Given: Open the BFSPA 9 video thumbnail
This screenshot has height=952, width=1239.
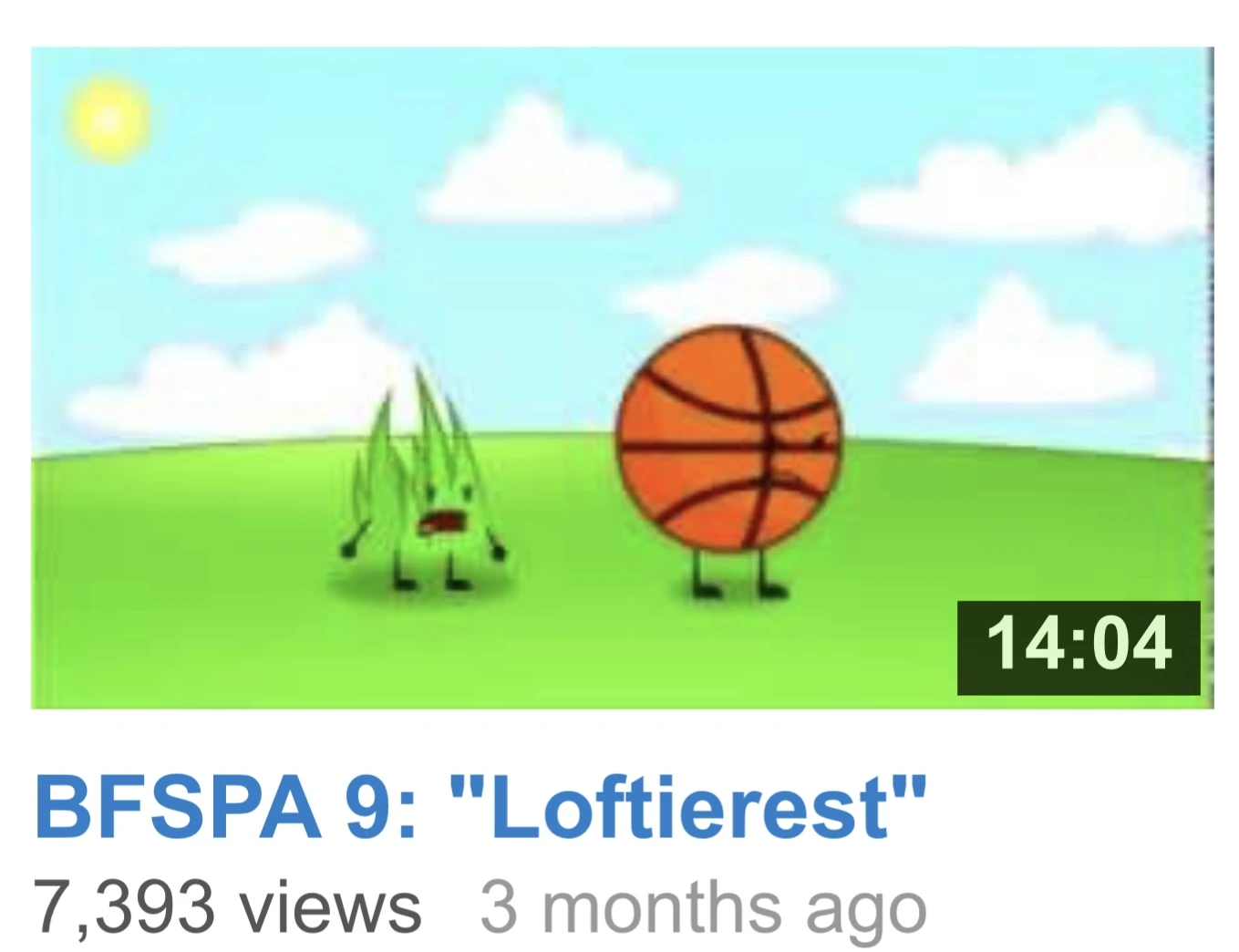Looking at the screenshot, I should [x=622, y=378].
